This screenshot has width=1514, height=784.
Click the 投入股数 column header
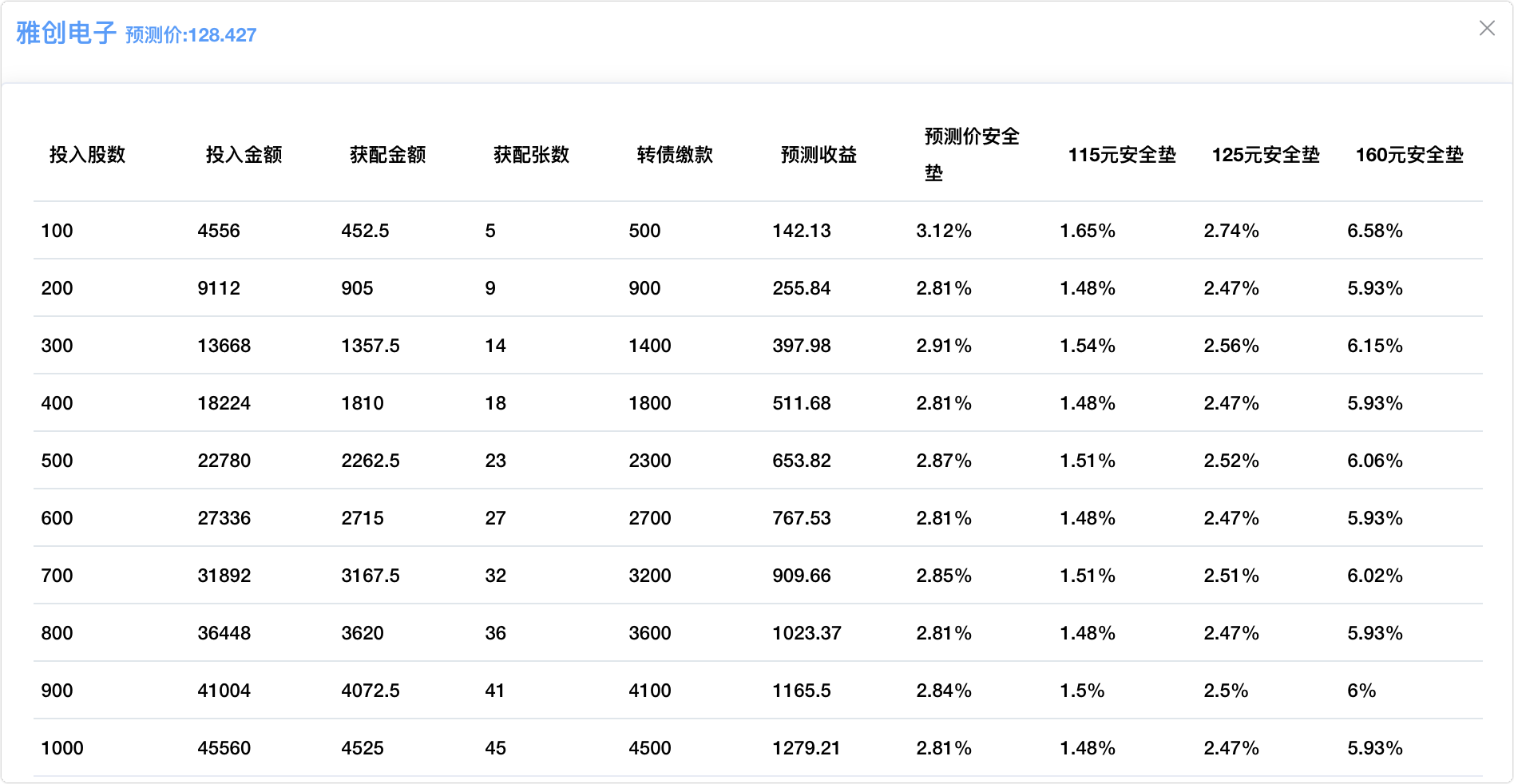87,155
